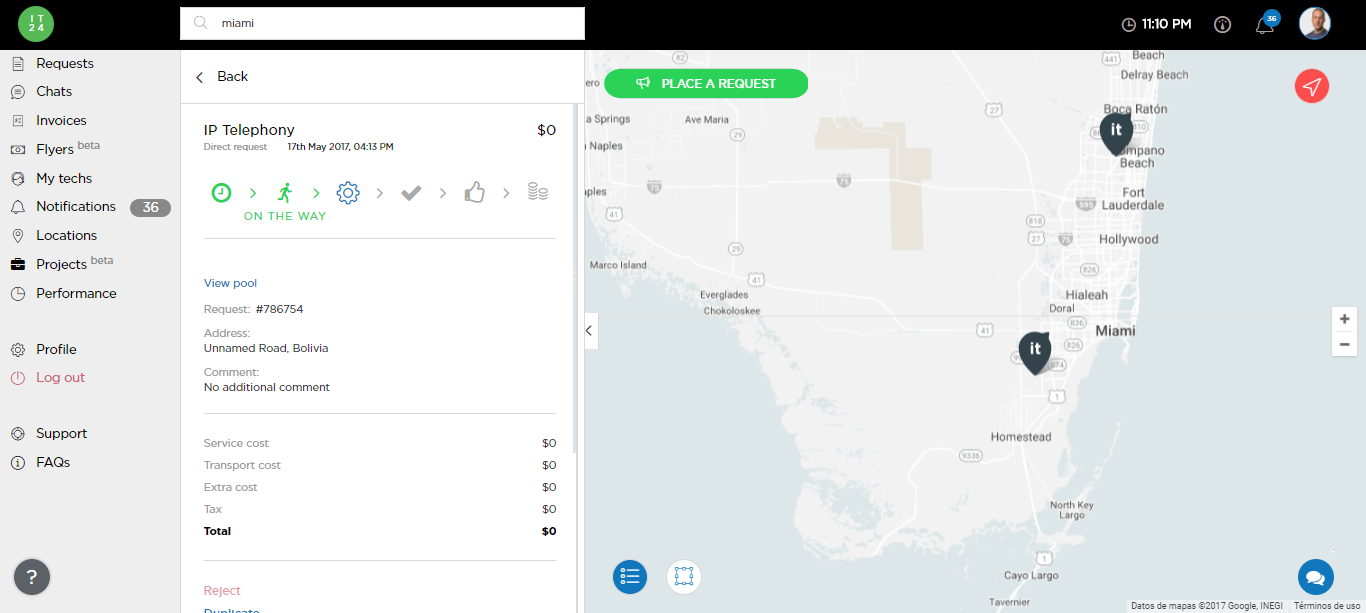Click the red locate-me navigation button
Image resolution: width=1366 pixels, height=613 pixels.
1312,86
